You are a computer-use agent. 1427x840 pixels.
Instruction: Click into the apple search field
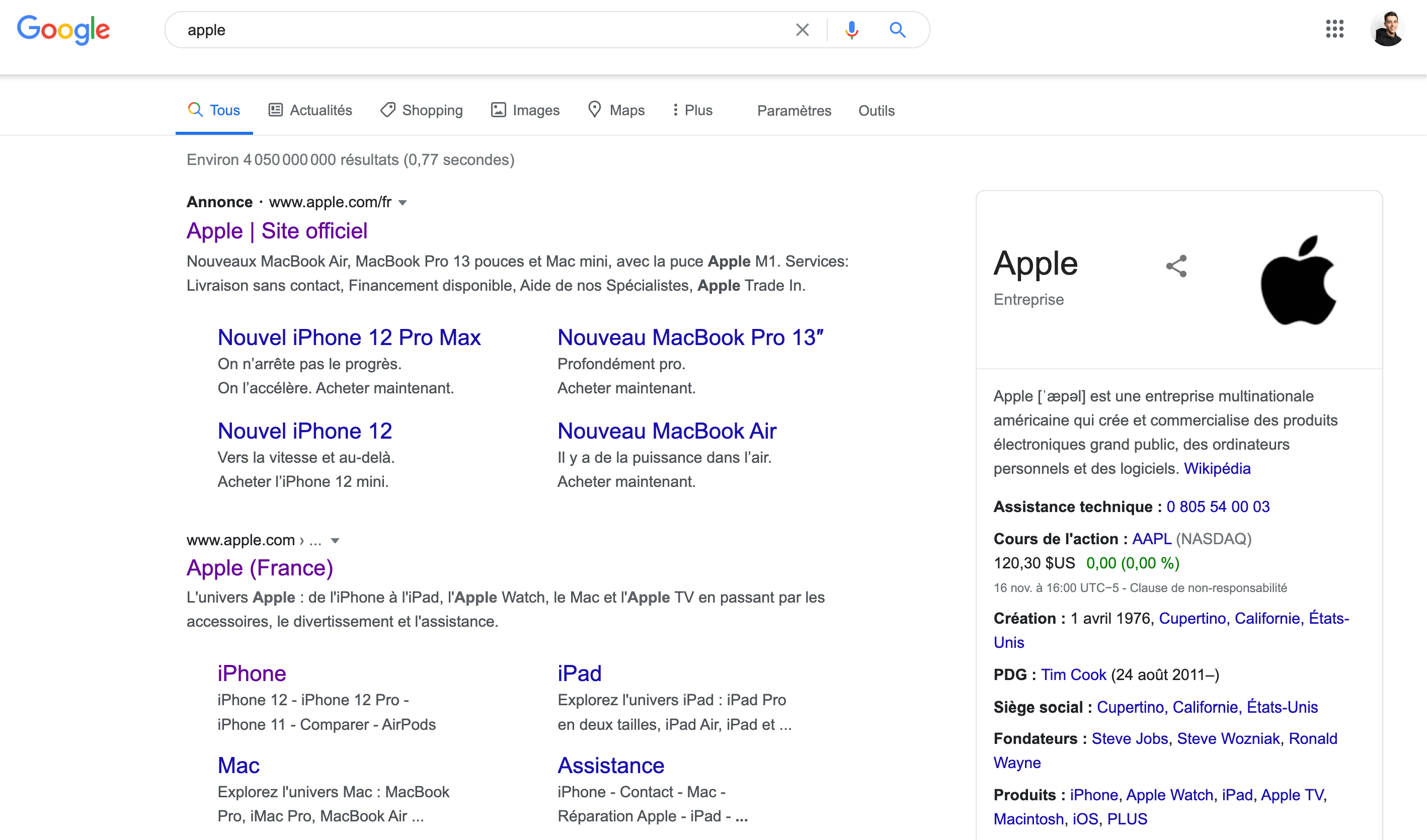(482, 30)
